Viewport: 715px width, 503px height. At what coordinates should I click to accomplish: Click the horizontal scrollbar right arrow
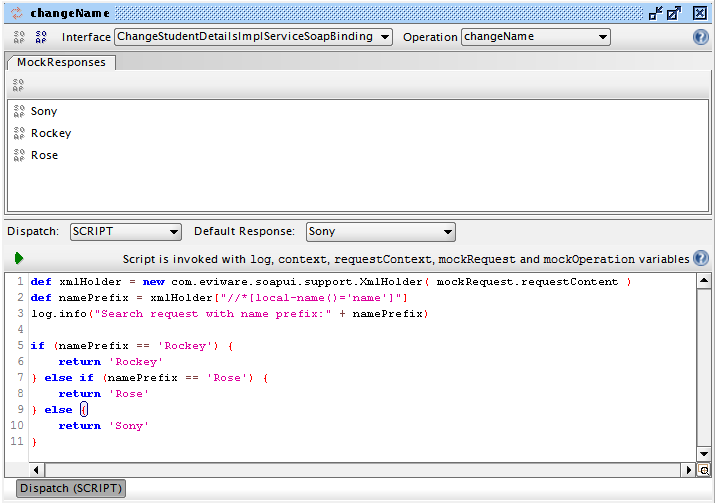(x=688, y=469)
